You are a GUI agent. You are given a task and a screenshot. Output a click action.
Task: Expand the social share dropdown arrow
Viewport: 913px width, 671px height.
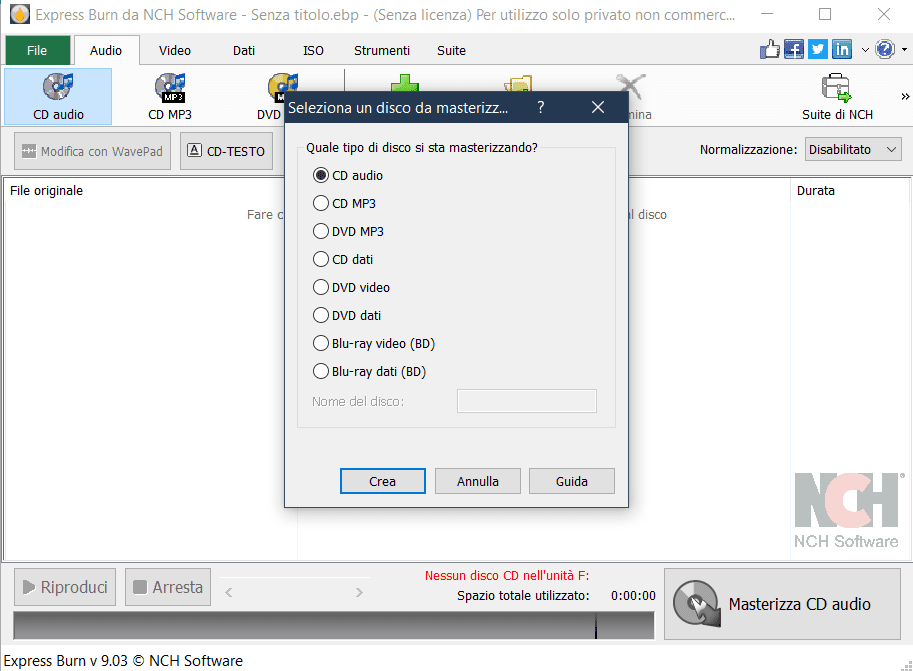coord(865,50)
